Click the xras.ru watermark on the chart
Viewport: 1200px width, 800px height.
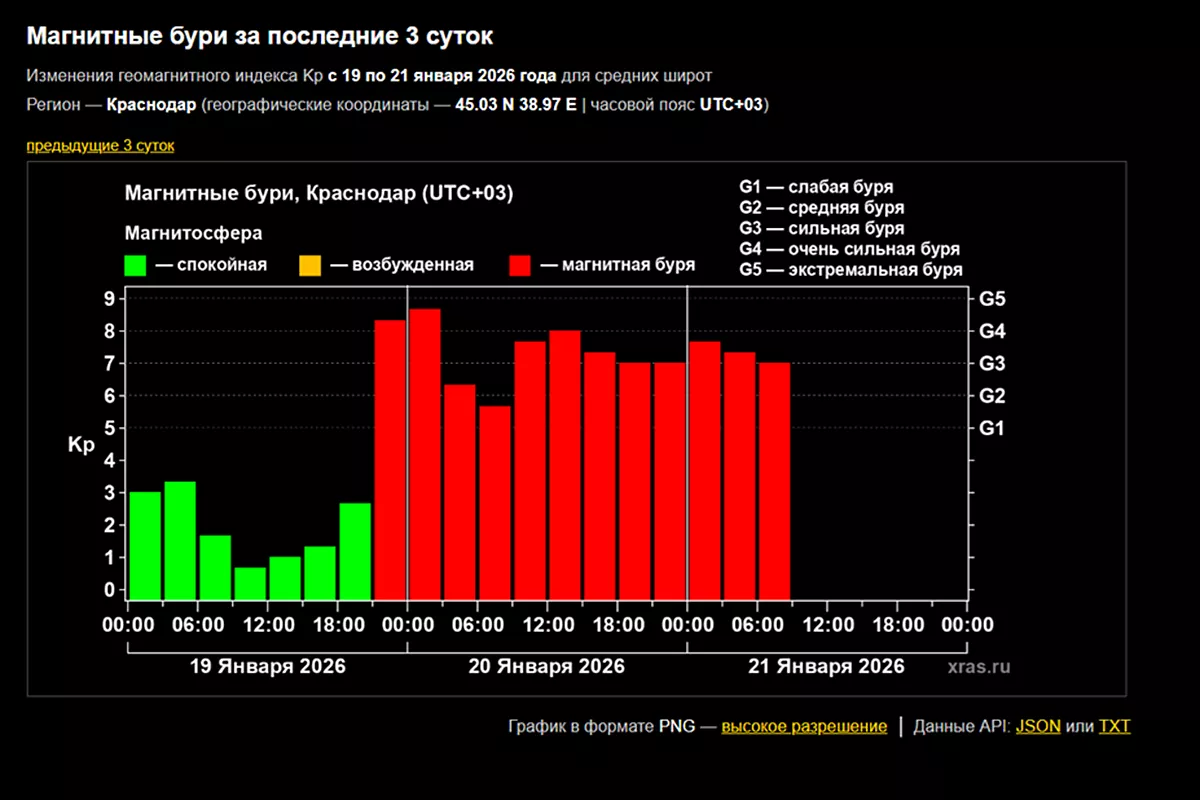tap(979, 667)
